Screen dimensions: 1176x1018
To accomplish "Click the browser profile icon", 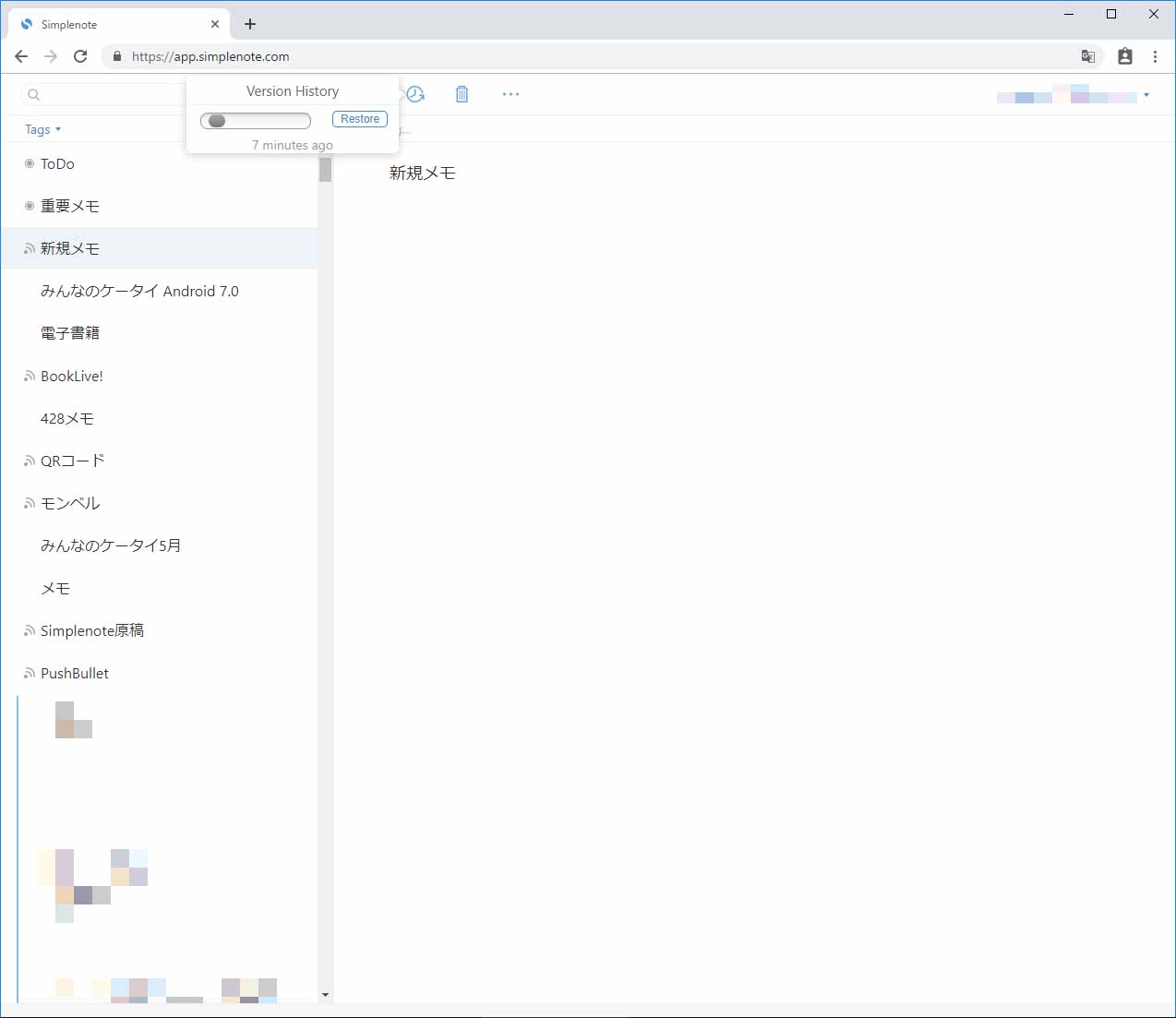I will coord(1125,56).
